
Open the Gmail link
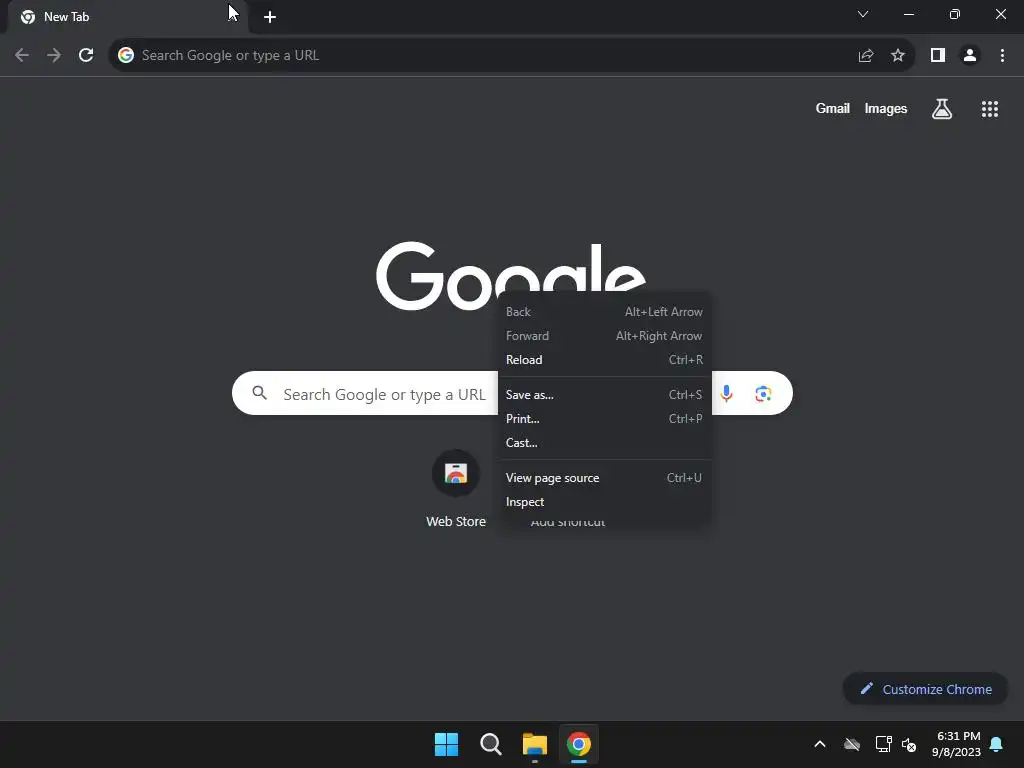[832, 108]
